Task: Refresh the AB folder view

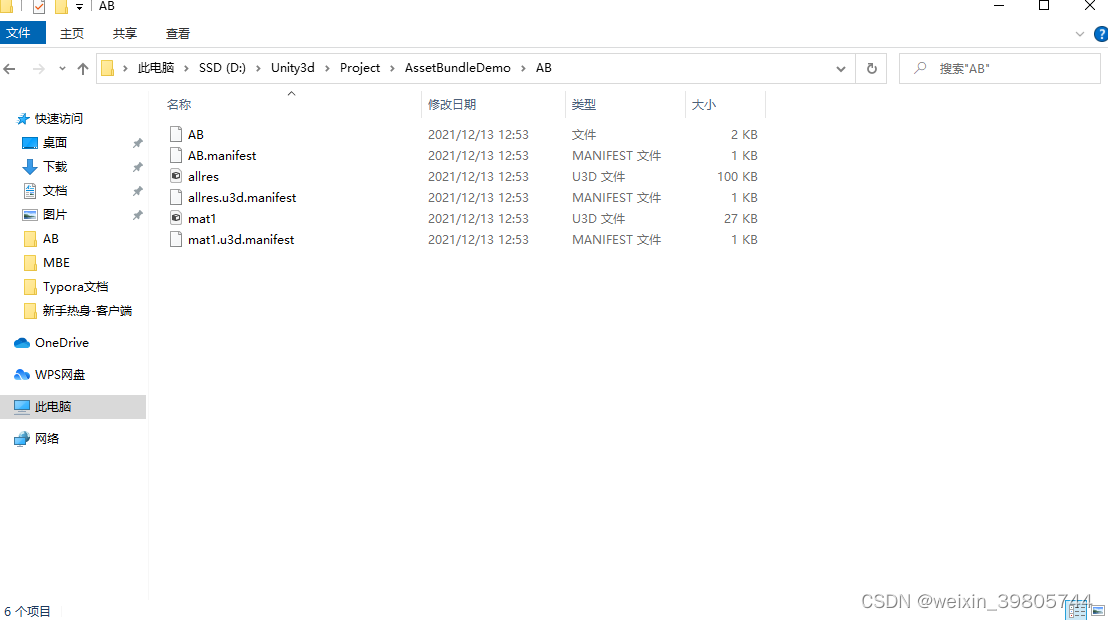Action: click(x=871, y=69)
